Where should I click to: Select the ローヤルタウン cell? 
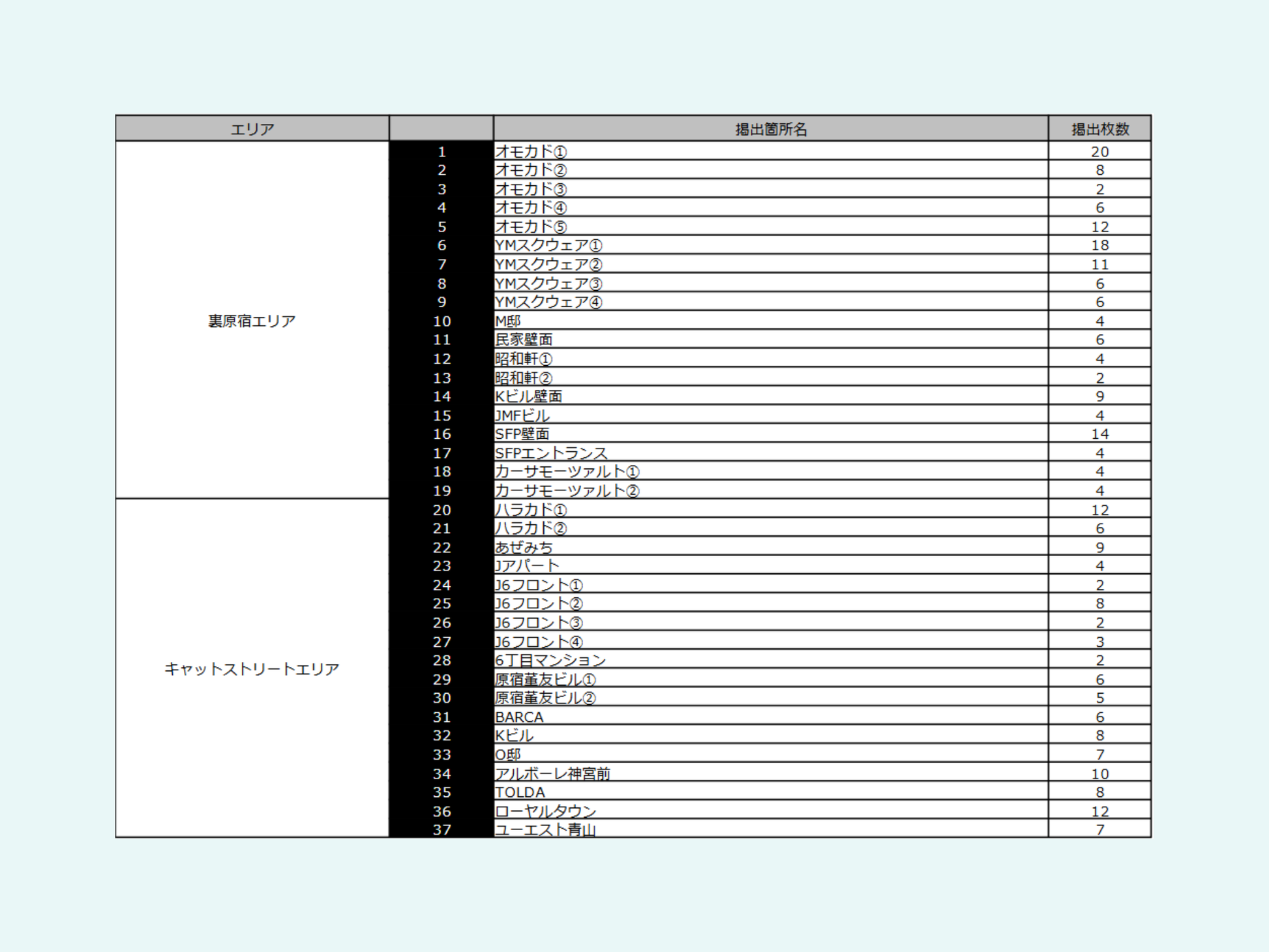771,811
